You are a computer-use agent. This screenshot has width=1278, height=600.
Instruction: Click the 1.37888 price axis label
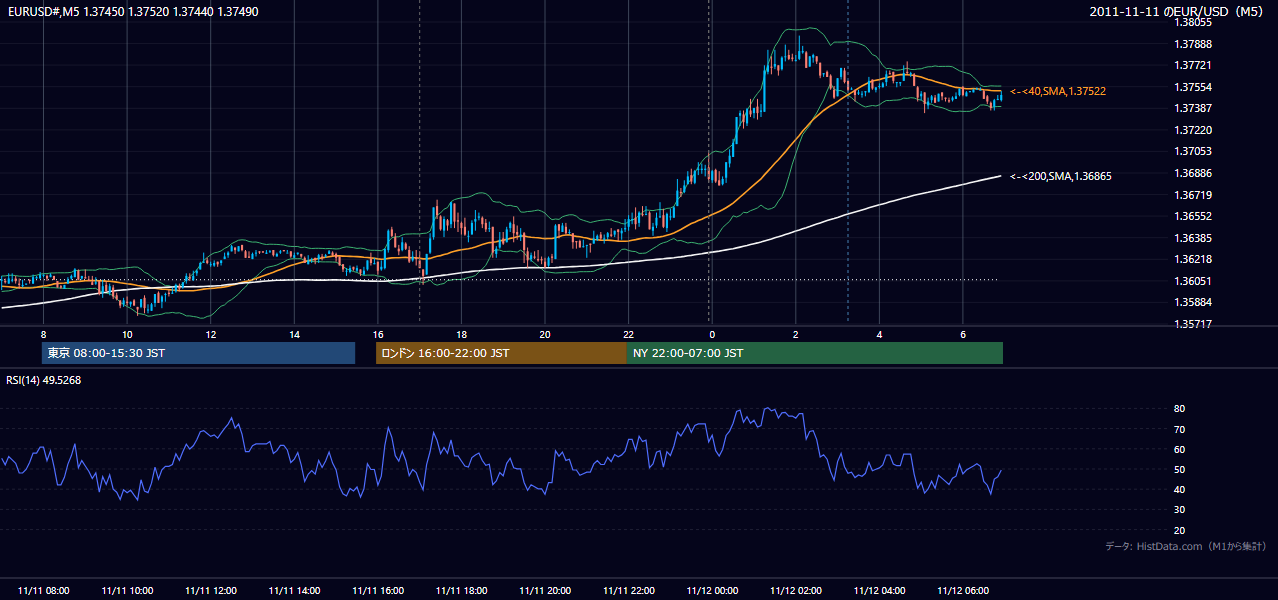pos(1193,44)
